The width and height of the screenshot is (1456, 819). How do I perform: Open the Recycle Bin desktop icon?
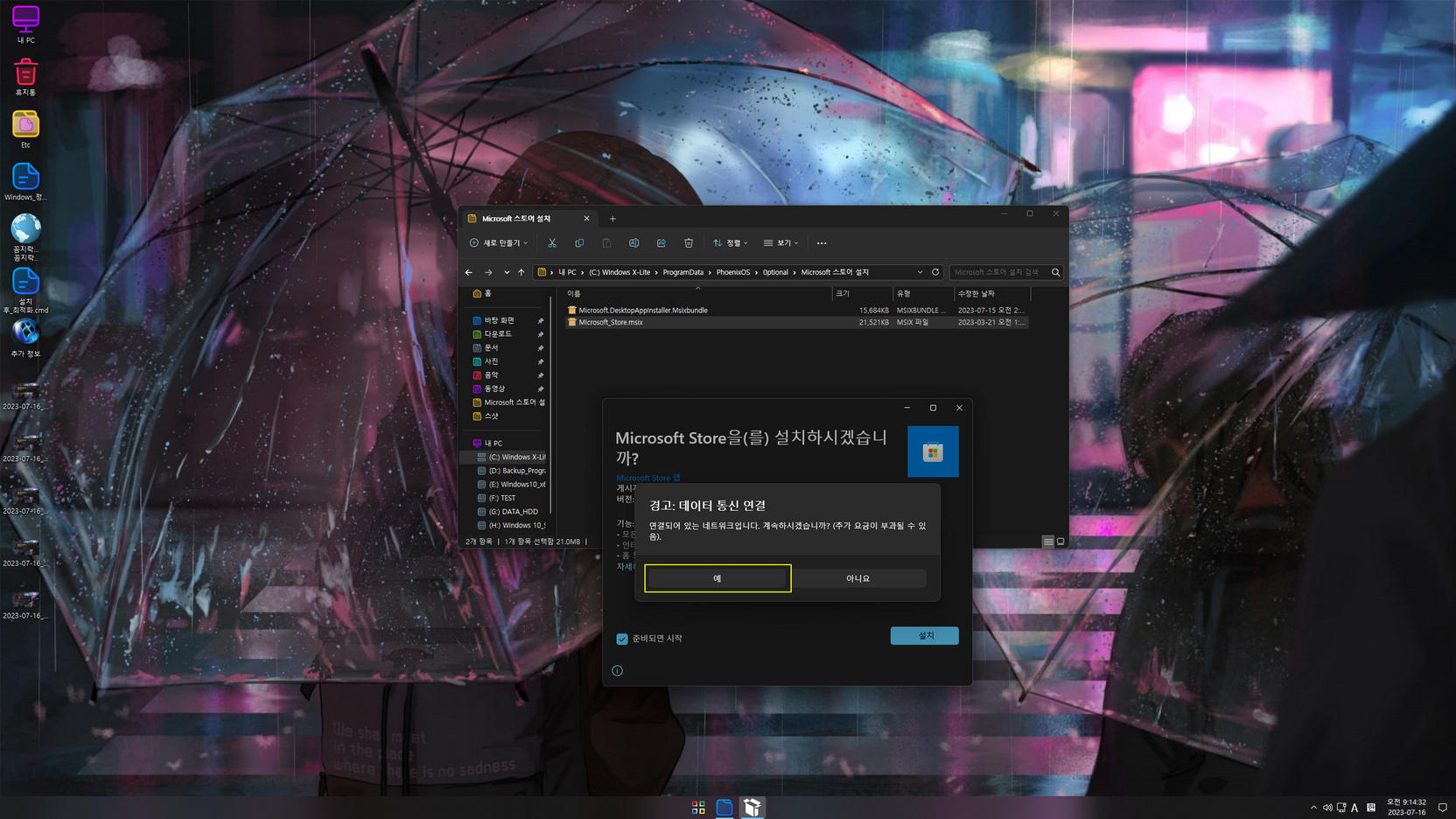click(x=25, y=77)
